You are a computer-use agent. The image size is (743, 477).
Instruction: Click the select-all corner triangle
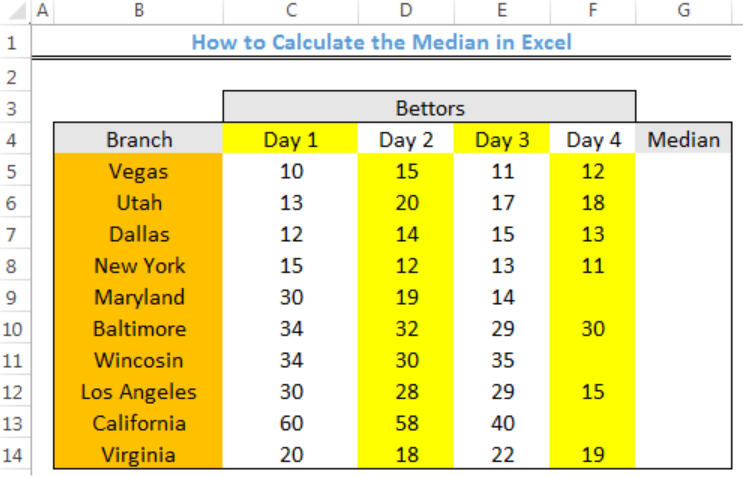tap(17, 11)
